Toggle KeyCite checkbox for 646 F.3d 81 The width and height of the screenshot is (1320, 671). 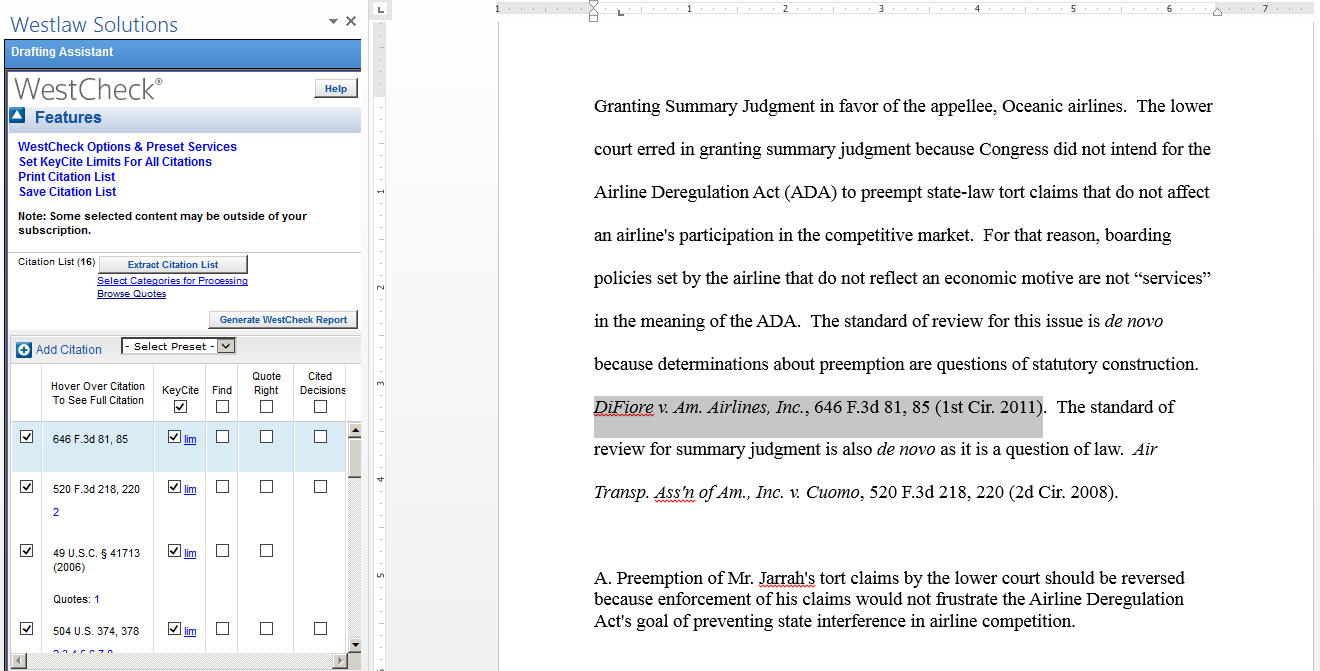click(175, 436)
